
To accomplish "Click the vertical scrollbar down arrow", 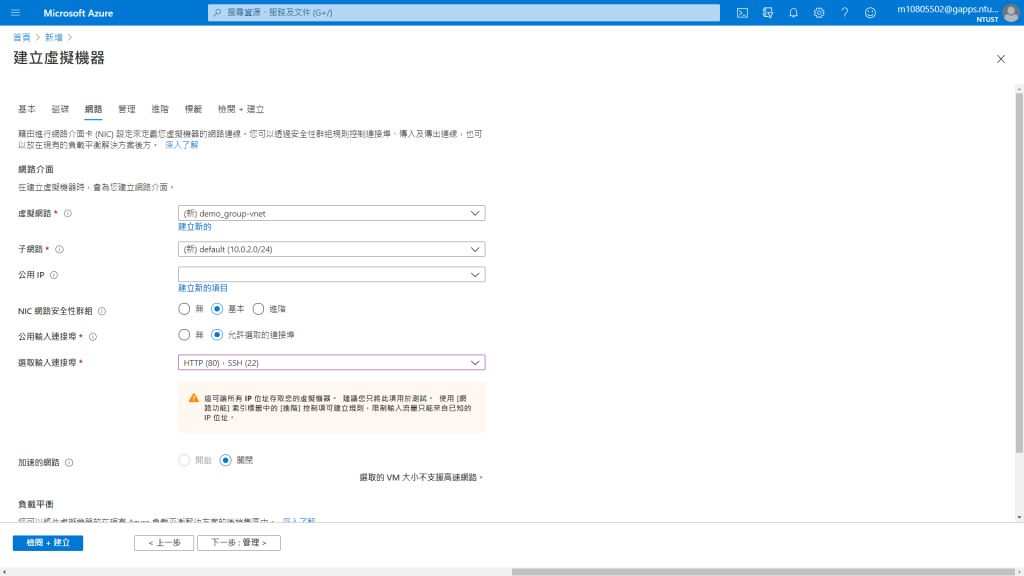I will click(x=1019, y=517).
